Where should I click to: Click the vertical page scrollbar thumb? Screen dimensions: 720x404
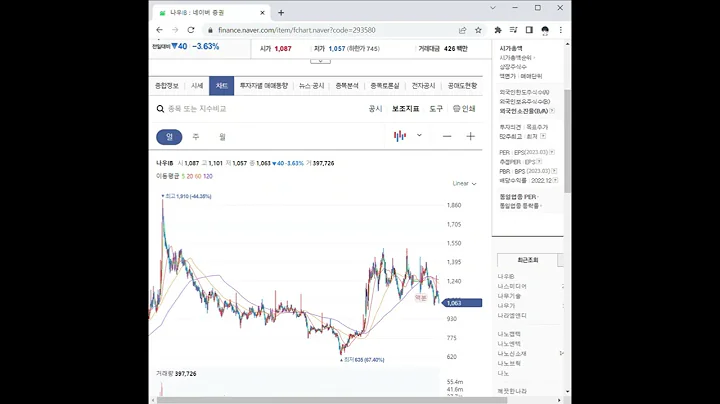click(568, 141)
